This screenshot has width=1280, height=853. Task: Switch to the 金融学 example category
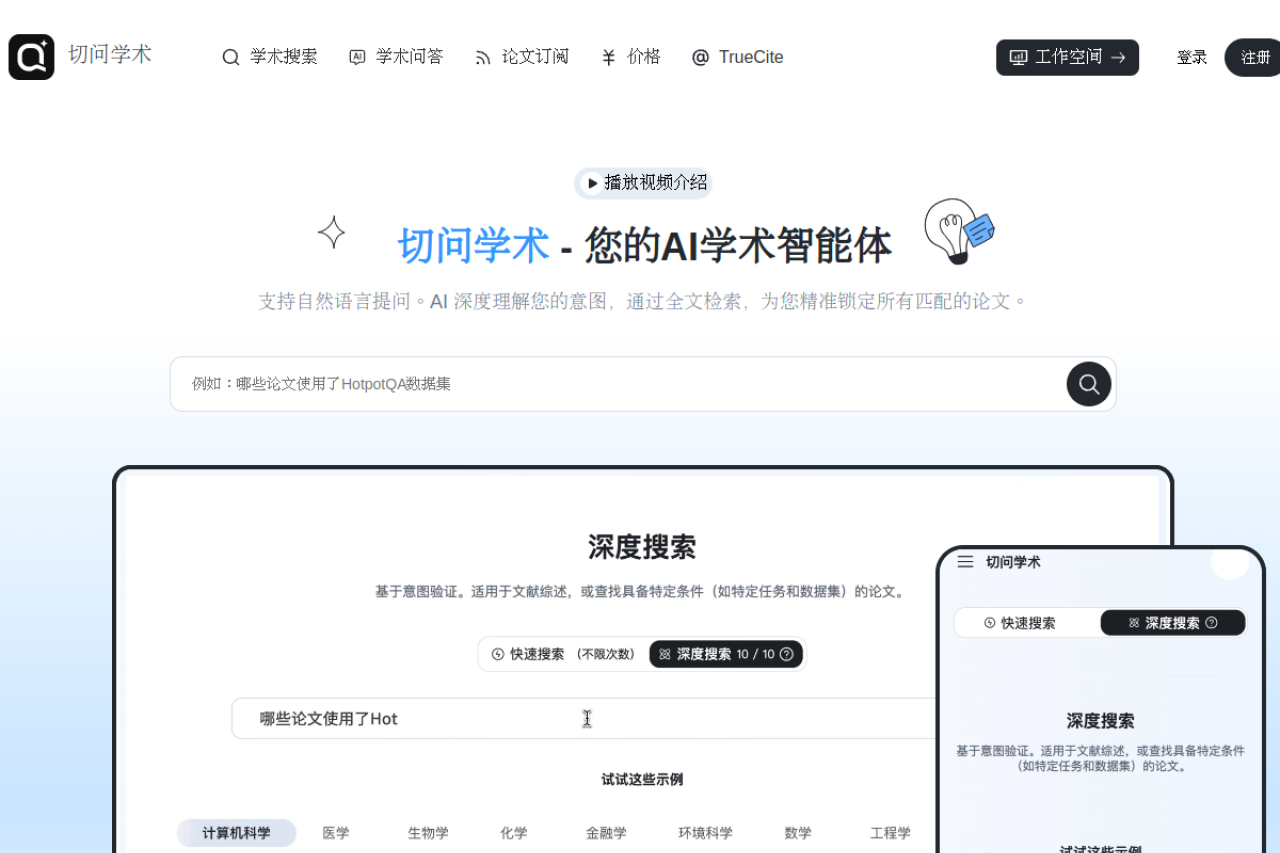[605, 832]
